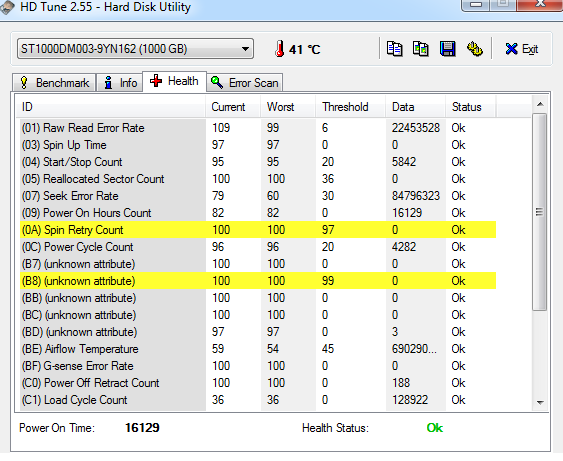Click the green Health Status Ok text
The height and width of the screenshot is (461, 563).
434,428
